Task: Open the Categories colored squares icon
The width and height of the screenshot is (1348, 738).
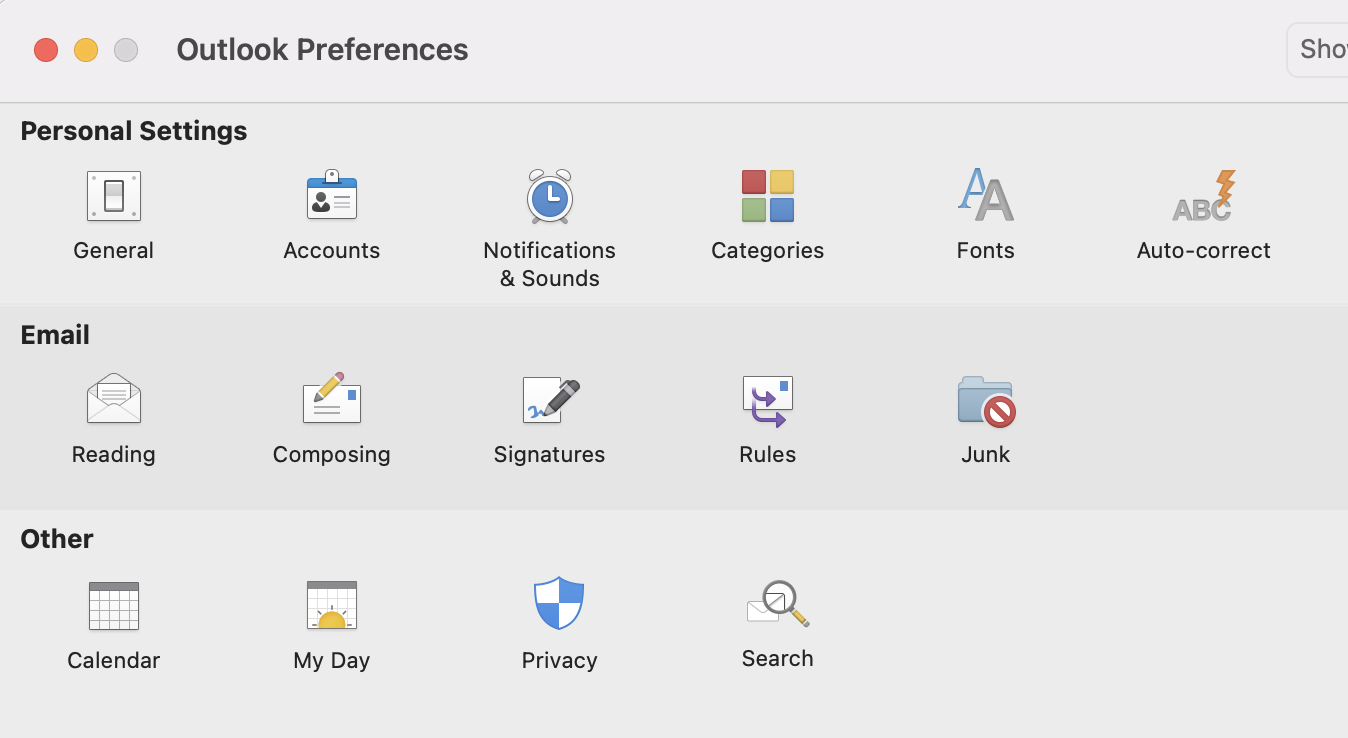Action: (767, 196)
